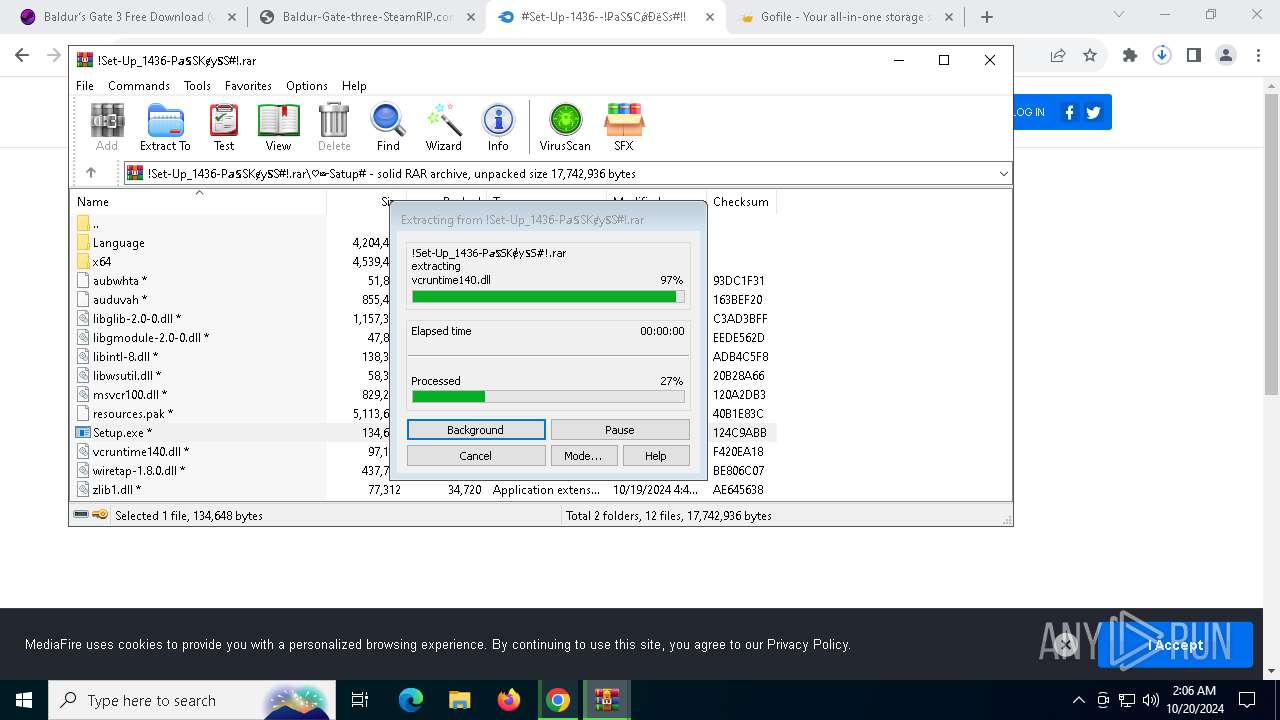The width and height of the screenshot is (1280, 720).
Task: Toggle the browser side panel icon
Action: [1194, 56]
